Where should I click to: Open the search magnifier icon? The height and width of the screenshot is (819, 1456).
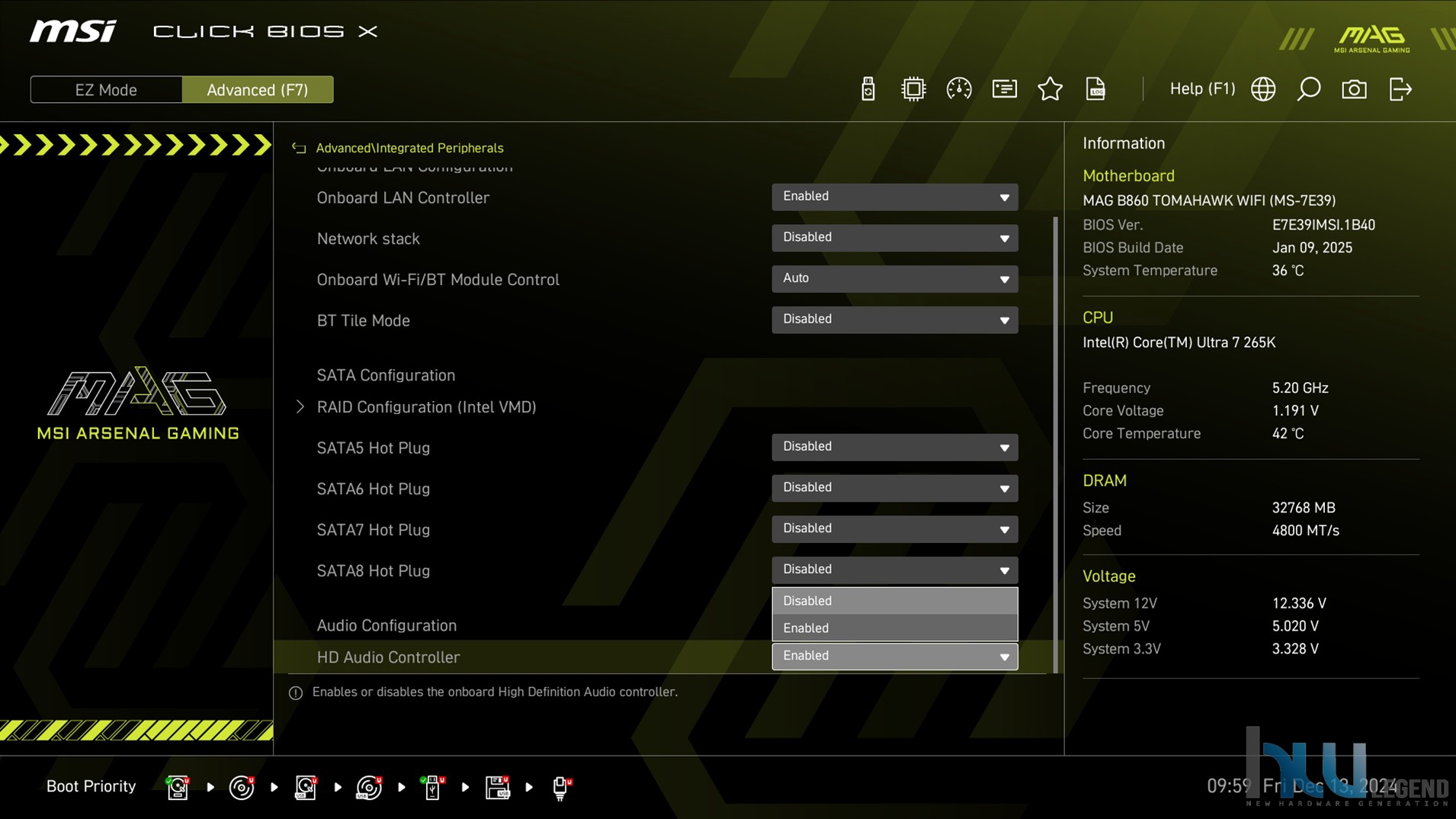(1308, 89)
